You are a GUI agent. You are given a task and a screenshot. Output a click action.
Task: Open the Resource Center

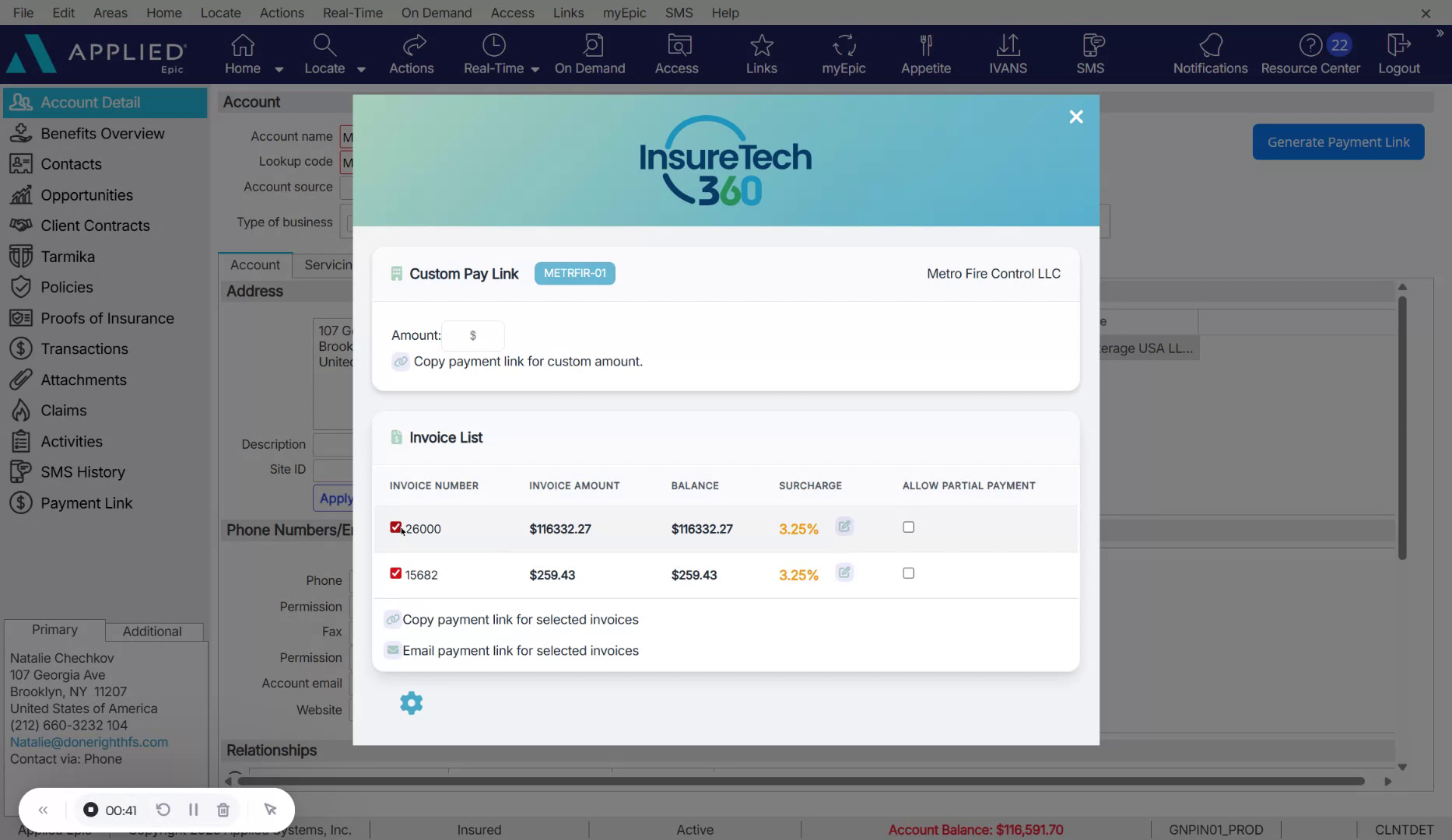point(1310,53)
